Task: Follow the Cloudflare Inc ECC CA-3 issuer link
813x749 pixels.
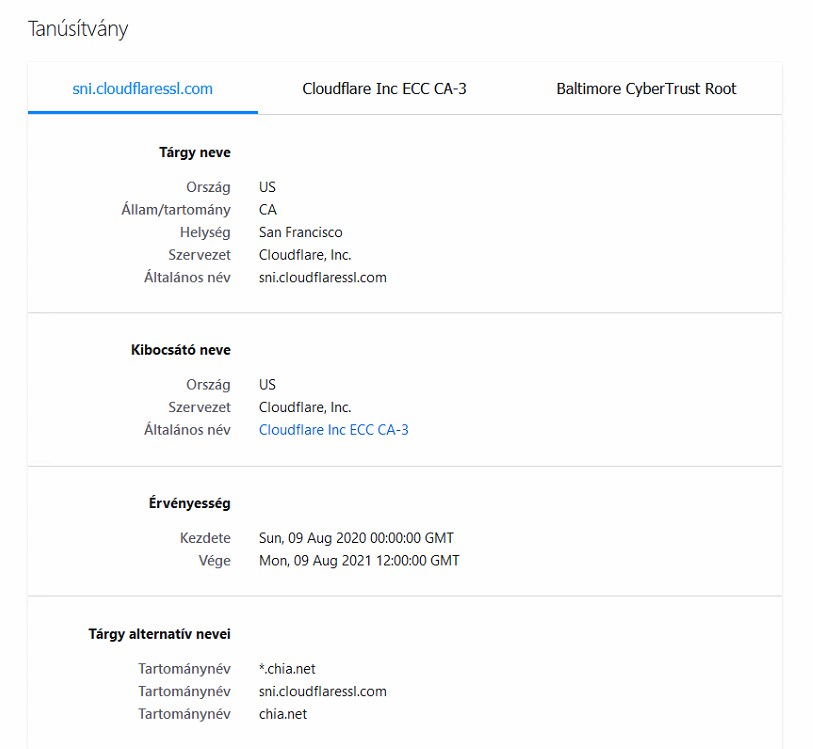Action: (333, 430)
